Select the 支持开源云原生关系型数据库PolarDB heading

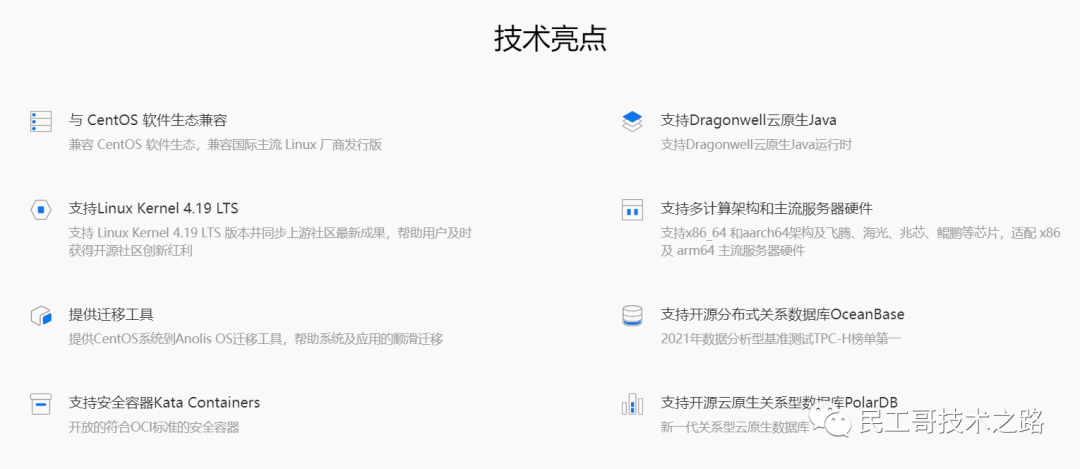[779, 402]
